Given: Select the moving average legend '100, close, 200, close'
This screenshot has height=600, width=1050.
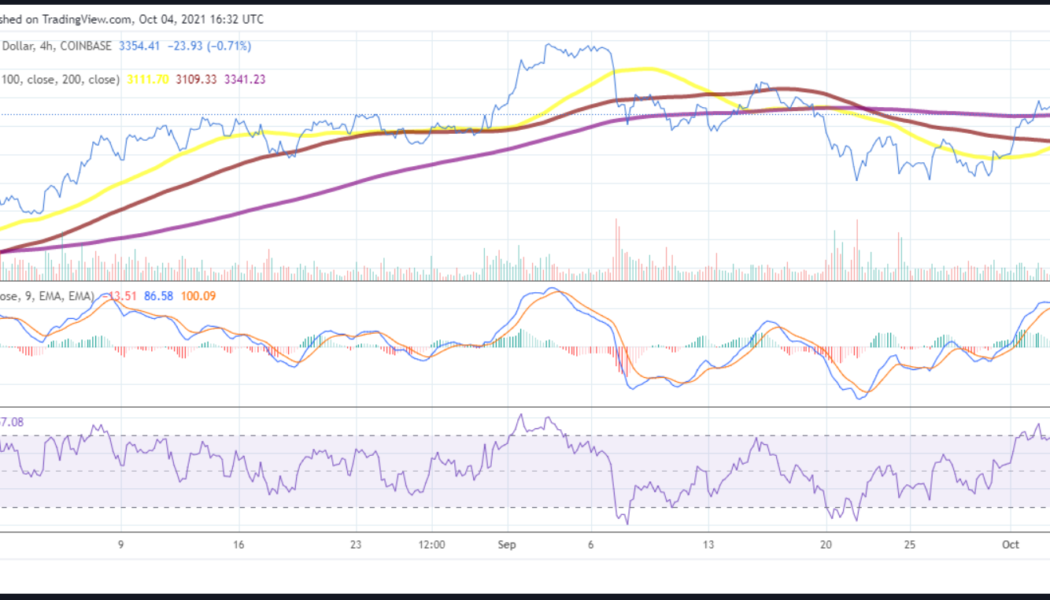Looking at the screenshot, I should pyautogui.click(x=60, y=77).
